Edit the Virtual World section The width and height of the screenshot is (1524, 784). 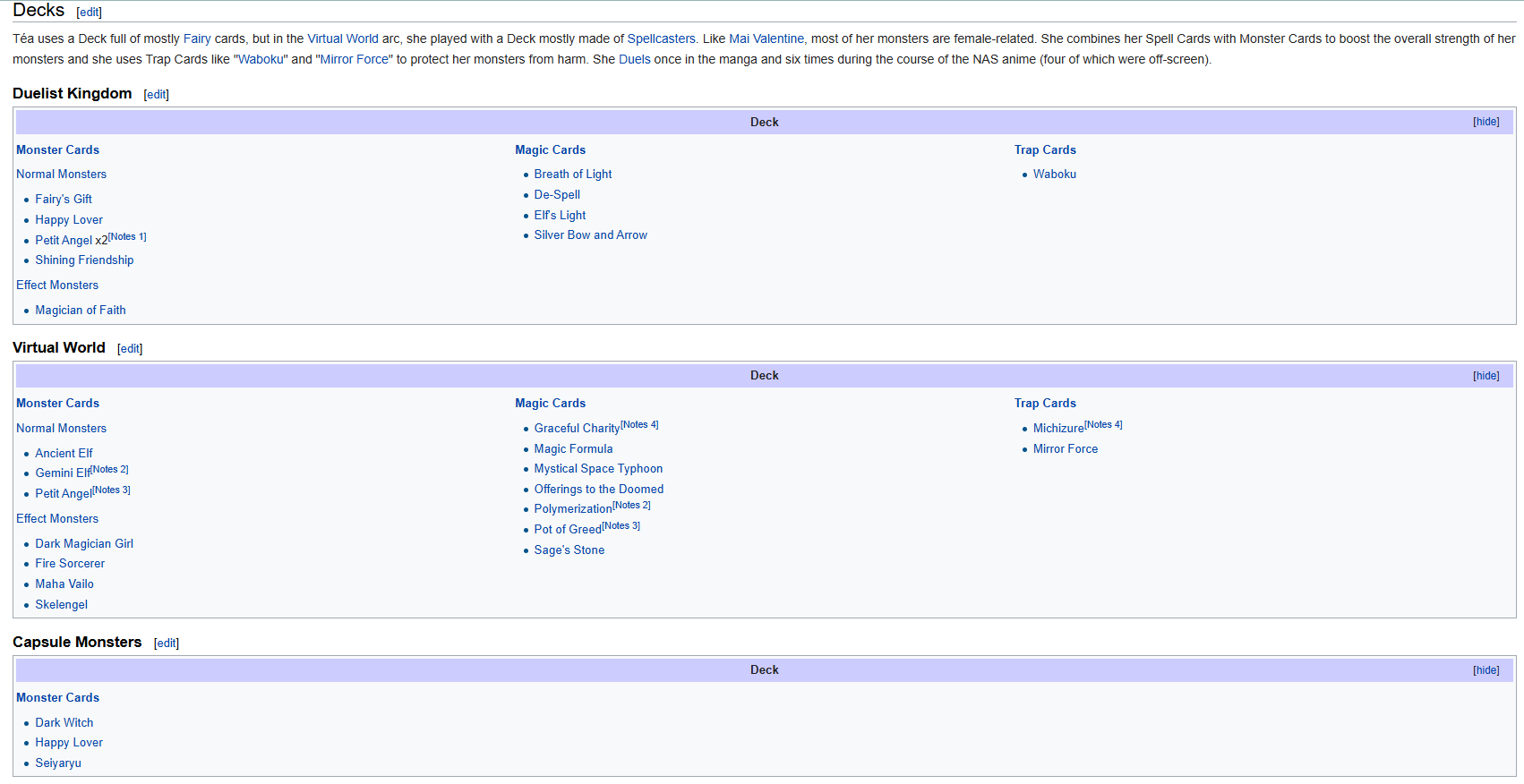(x=130, y=349)
